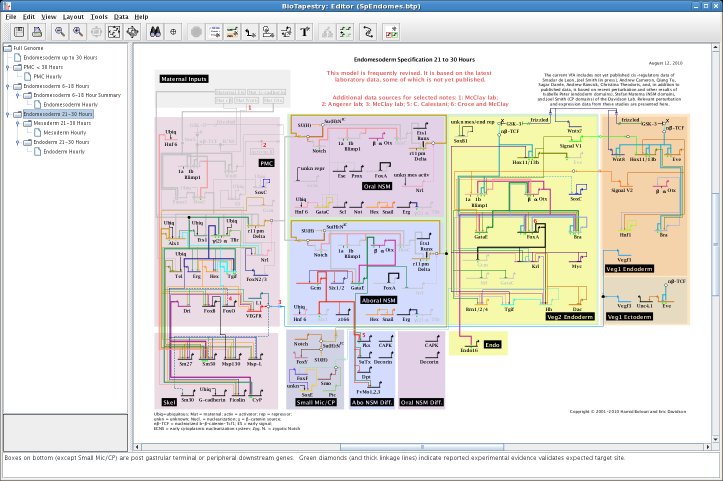Click the crosshair center icon in toolbar
Viewport: 723px width, 481px height.
click(174, 31)
